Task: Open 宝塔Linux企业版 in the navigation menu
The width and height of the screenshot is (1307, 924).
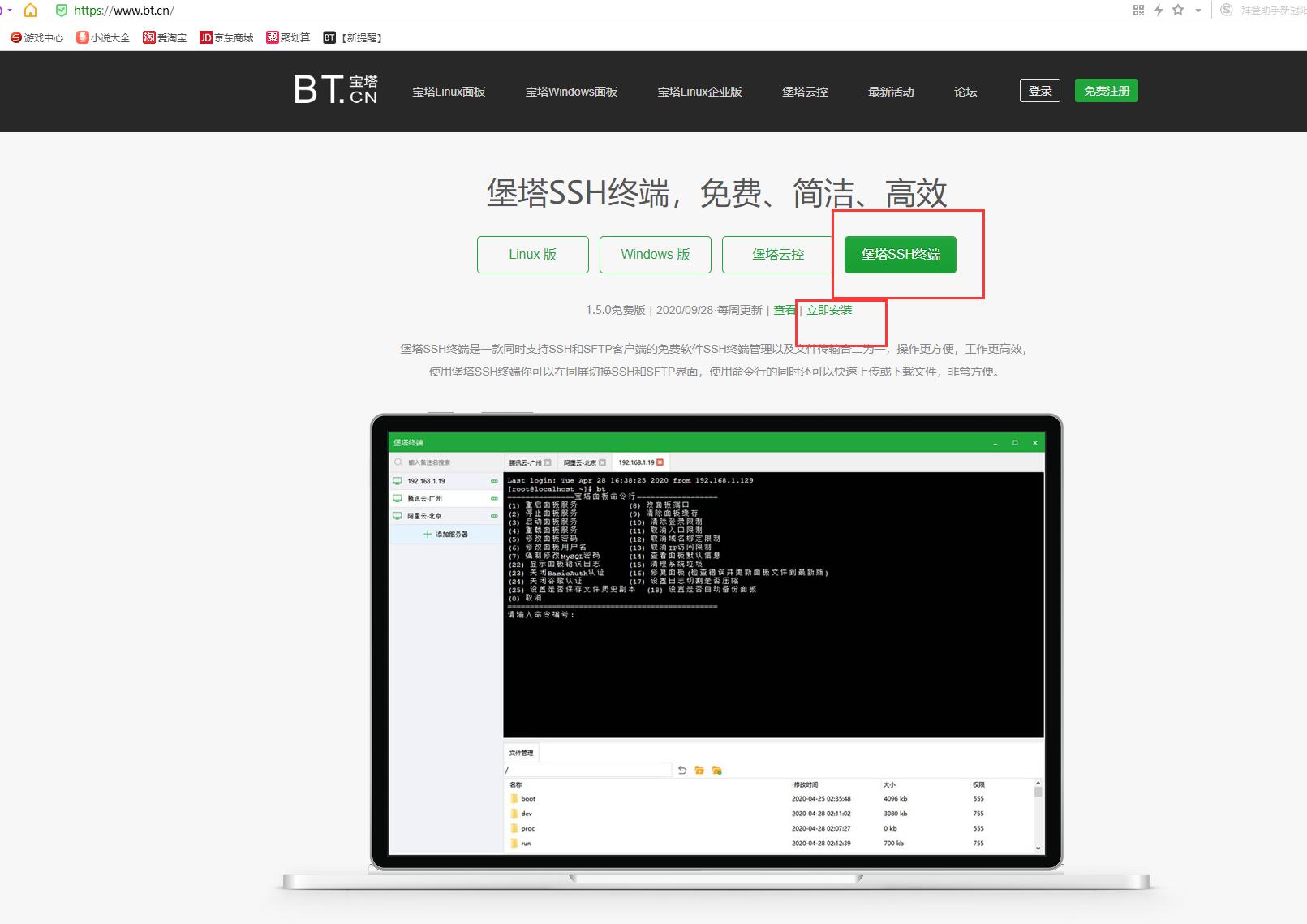Action: coord(699,92)
